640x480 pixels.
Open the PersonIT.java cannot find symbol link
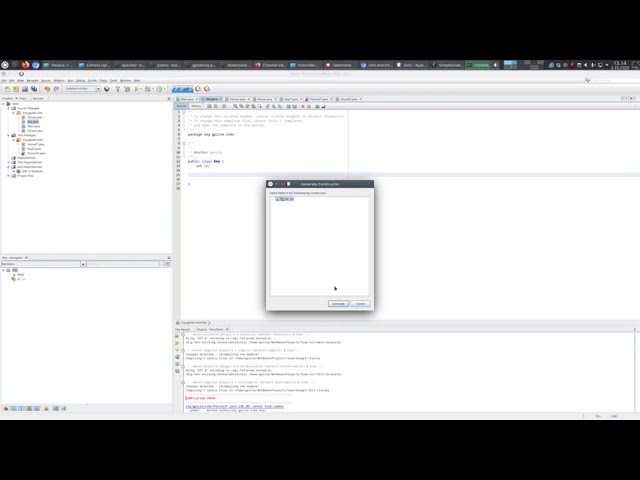[x=234, y=407]
